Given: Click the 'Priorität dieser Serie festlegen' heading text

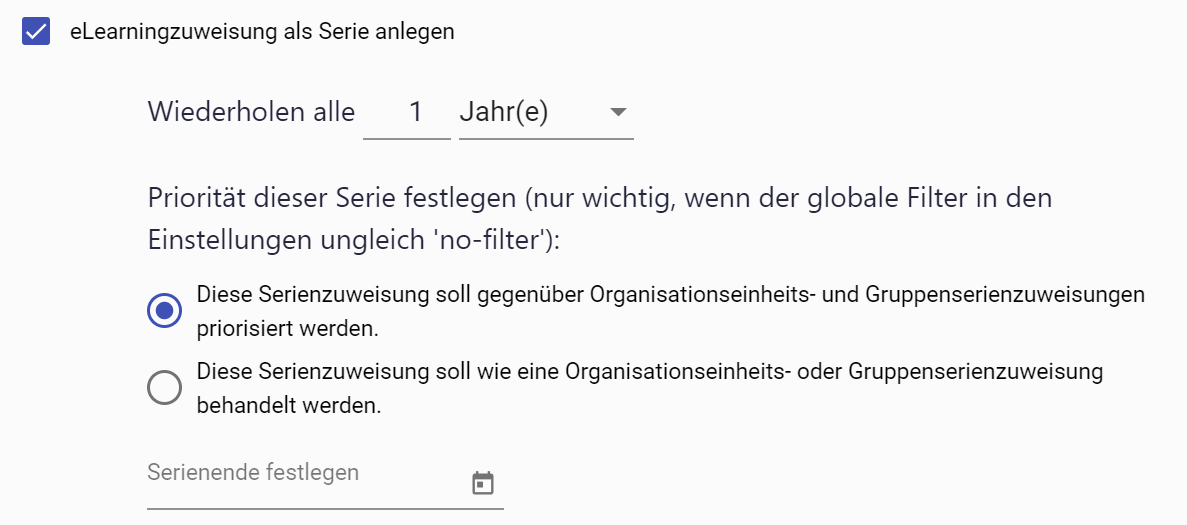Looking at the screenshot, I should click(x=330, y=198).
